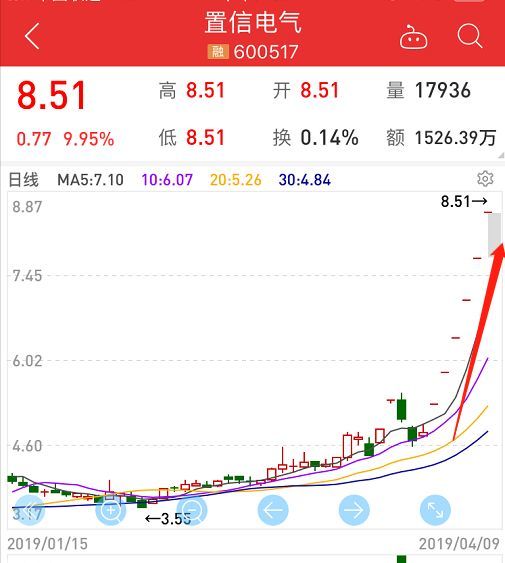Tap the volume value 17936
Image resolution: width=505 pixels, height=563 pixels.
(x=443, y=90)
